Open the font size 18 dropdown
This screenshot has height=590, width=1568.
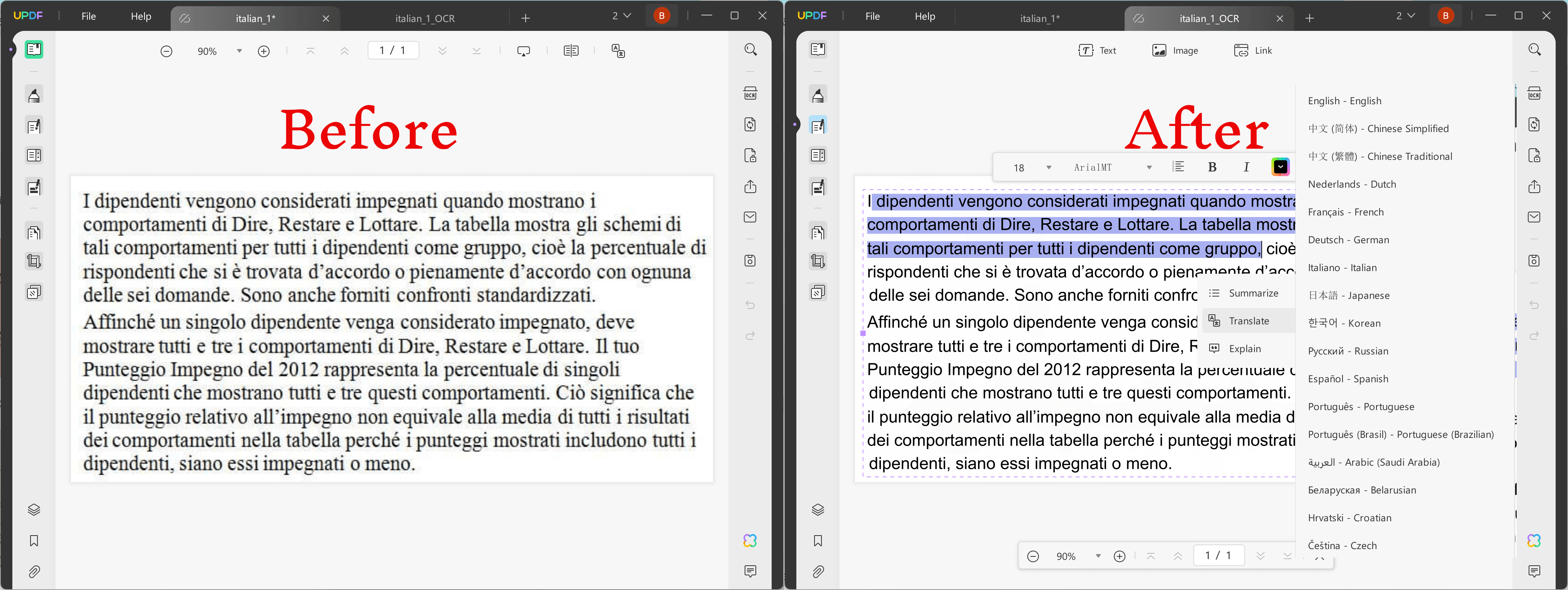click(1030, 167)
